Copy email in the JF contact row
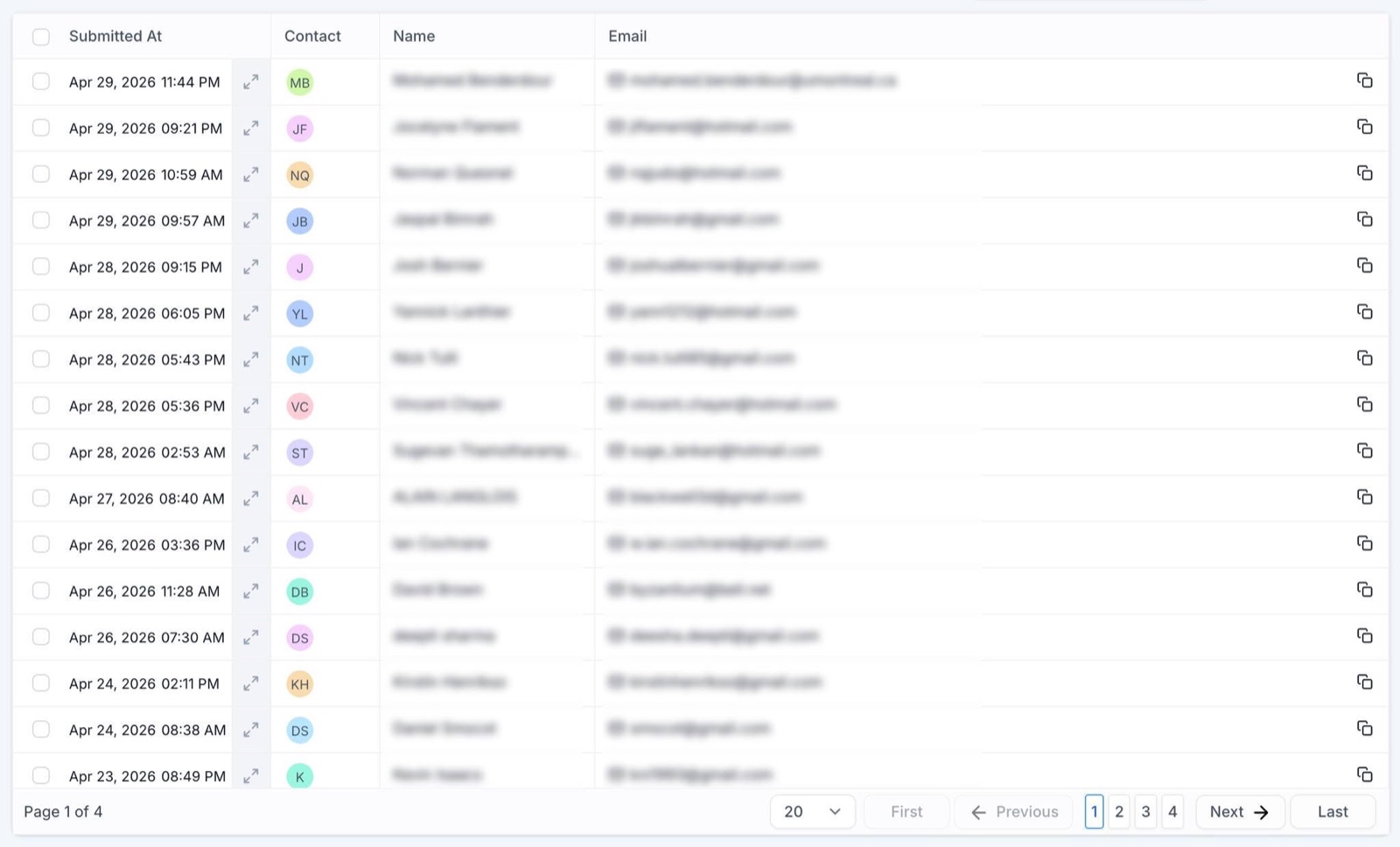The height and width of the screenshot is (847, 1400). (1365, 127)
